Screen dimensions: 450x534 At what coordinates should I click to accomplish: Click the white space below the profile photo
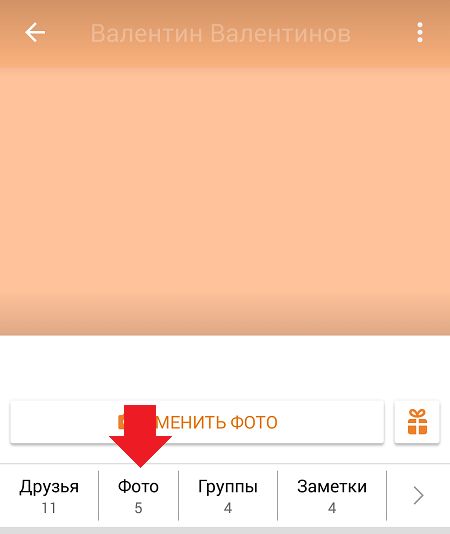tap(225, 368)
